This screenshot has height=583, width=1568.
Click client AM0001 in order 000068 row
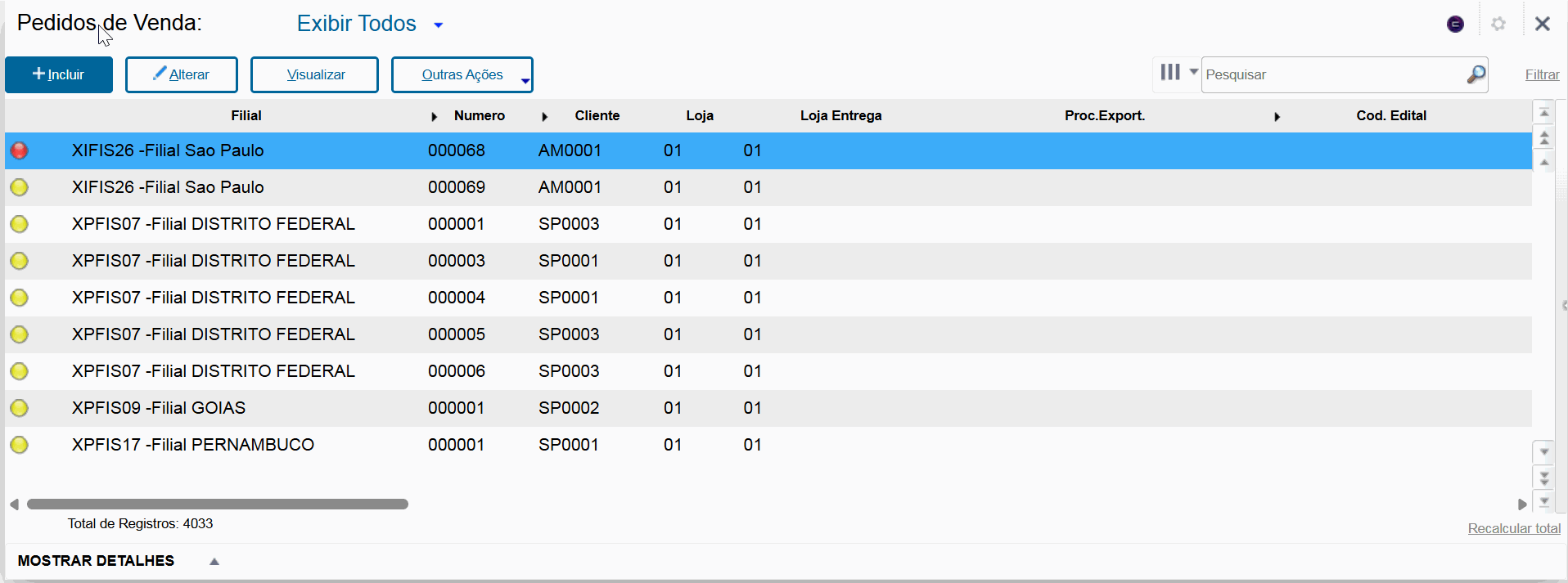tap(570, 150)
